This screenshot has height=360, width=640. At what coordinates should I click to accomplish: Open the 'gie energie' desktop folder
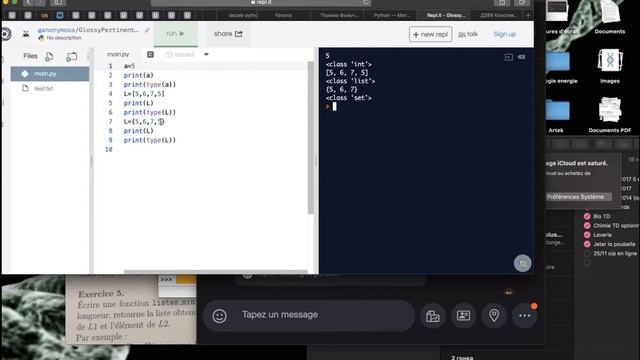pyautogui.click(x=559, y=67)
